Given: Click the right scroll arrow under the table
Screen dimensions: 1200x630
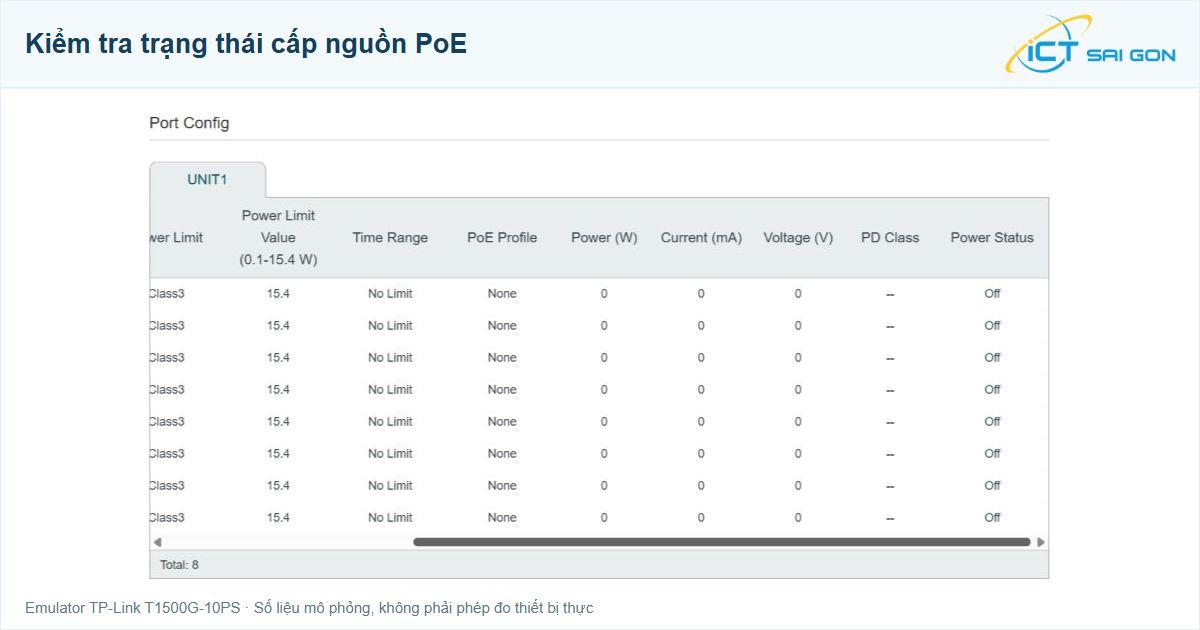Looking at the screenshot, I should pyautogui.click(x=1041, y=542).
